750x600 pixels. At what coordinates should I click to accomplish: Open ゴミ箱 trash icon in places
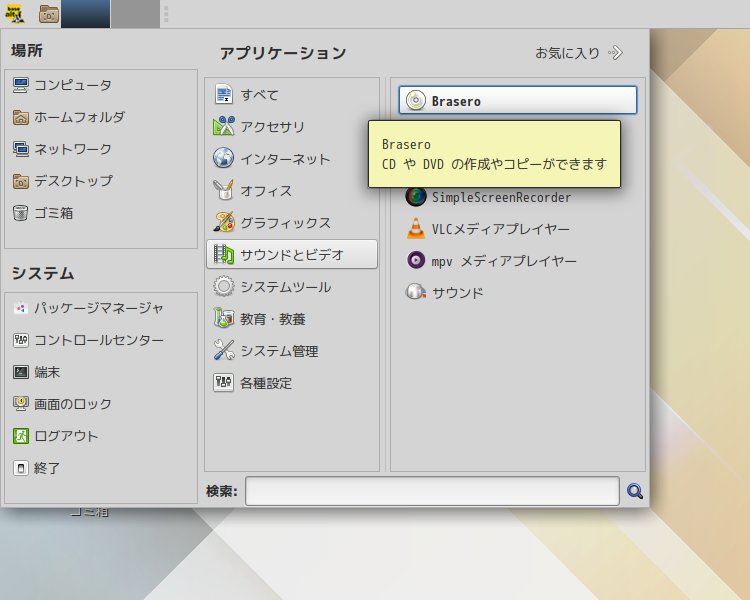21,213
